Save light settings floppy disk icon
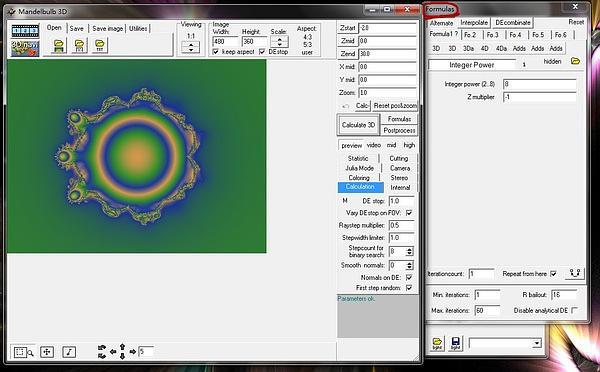Image resolution: width=600 pixels, height=372 pixels. [455, 343]
